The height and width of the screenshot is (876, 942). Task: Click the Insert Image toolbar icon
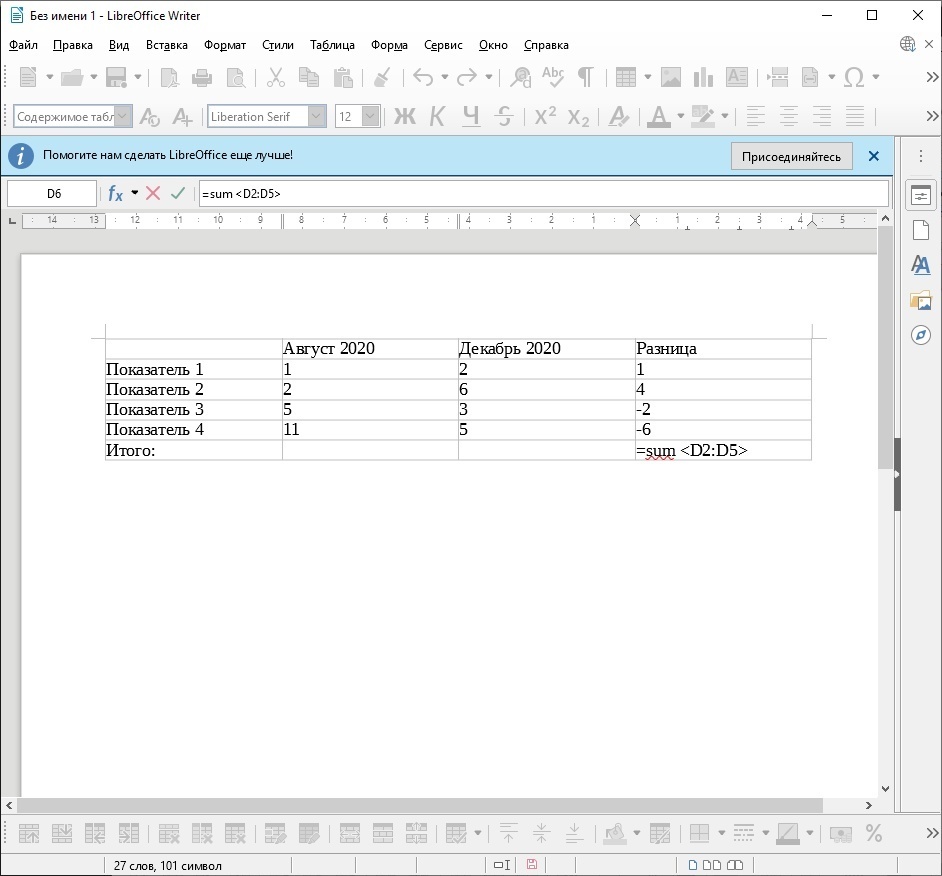[x=670, y=77]
